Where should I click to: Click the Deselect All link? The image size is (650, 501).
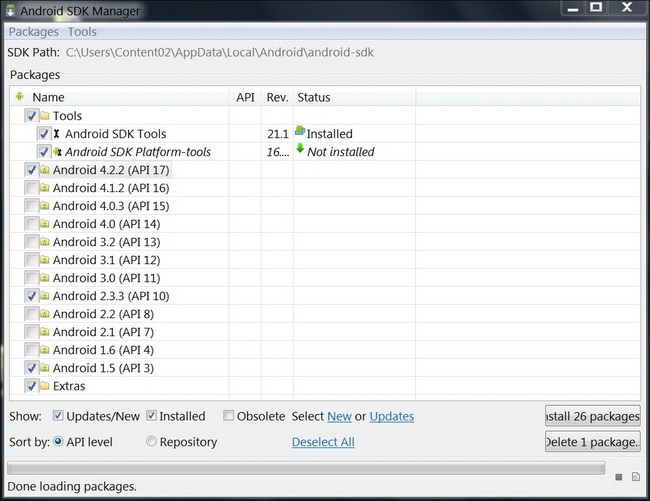[323, 442]
